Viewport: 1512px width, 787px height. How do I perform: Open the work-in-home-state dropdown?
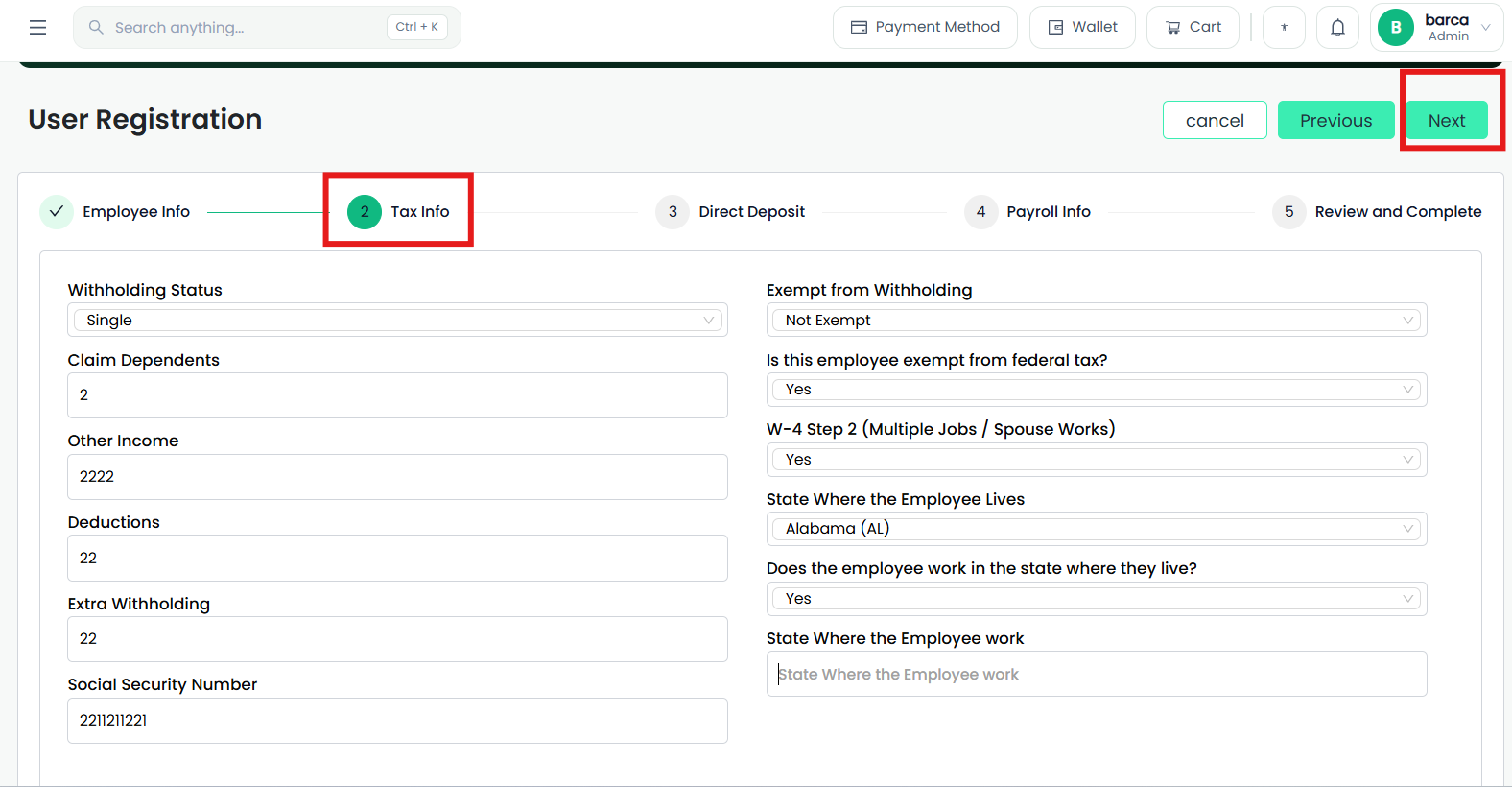point(1097,599)
